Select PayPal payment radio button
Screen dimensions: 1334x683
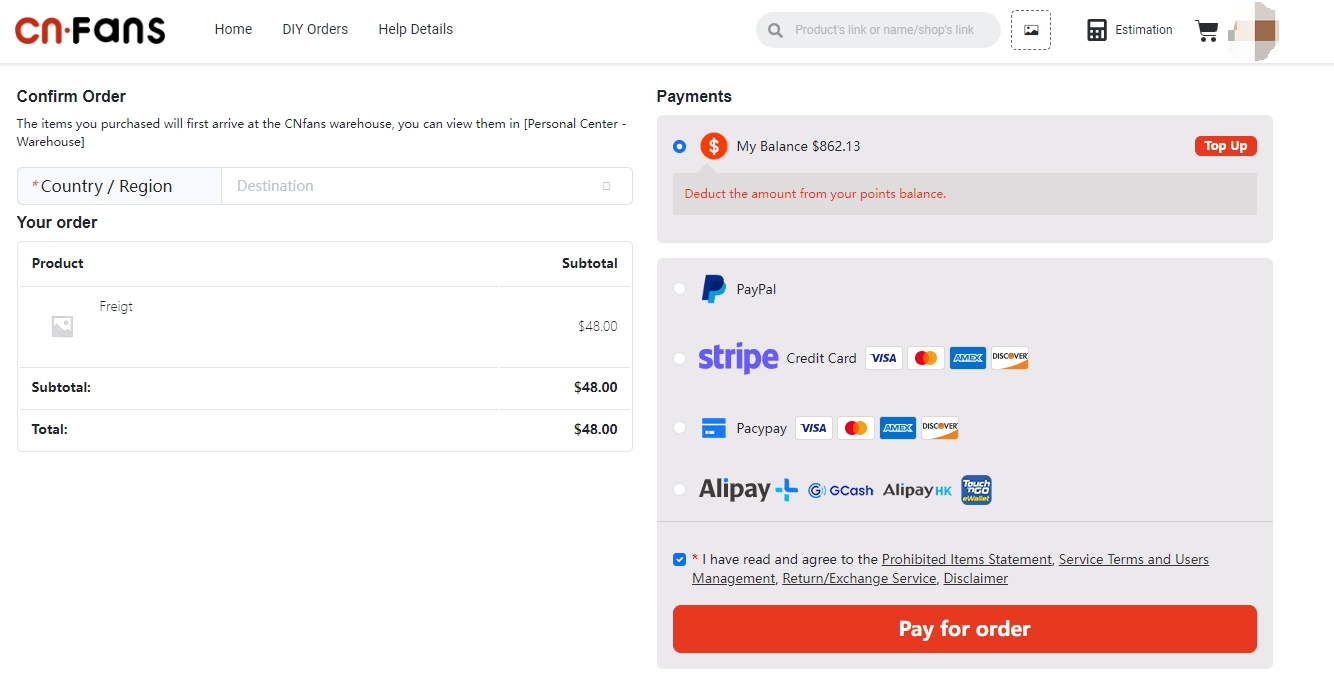pos(680,289)
